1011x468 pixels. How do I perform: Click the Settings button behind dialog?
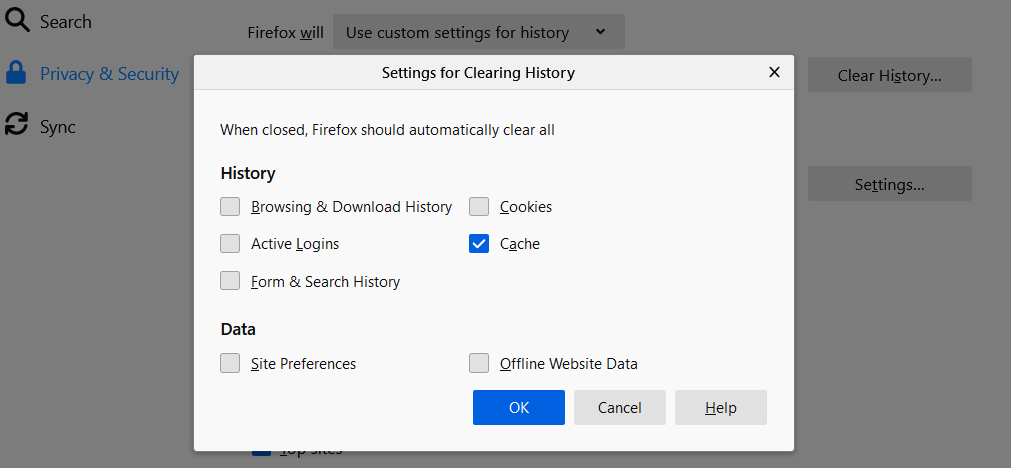(x=889, y=184)
